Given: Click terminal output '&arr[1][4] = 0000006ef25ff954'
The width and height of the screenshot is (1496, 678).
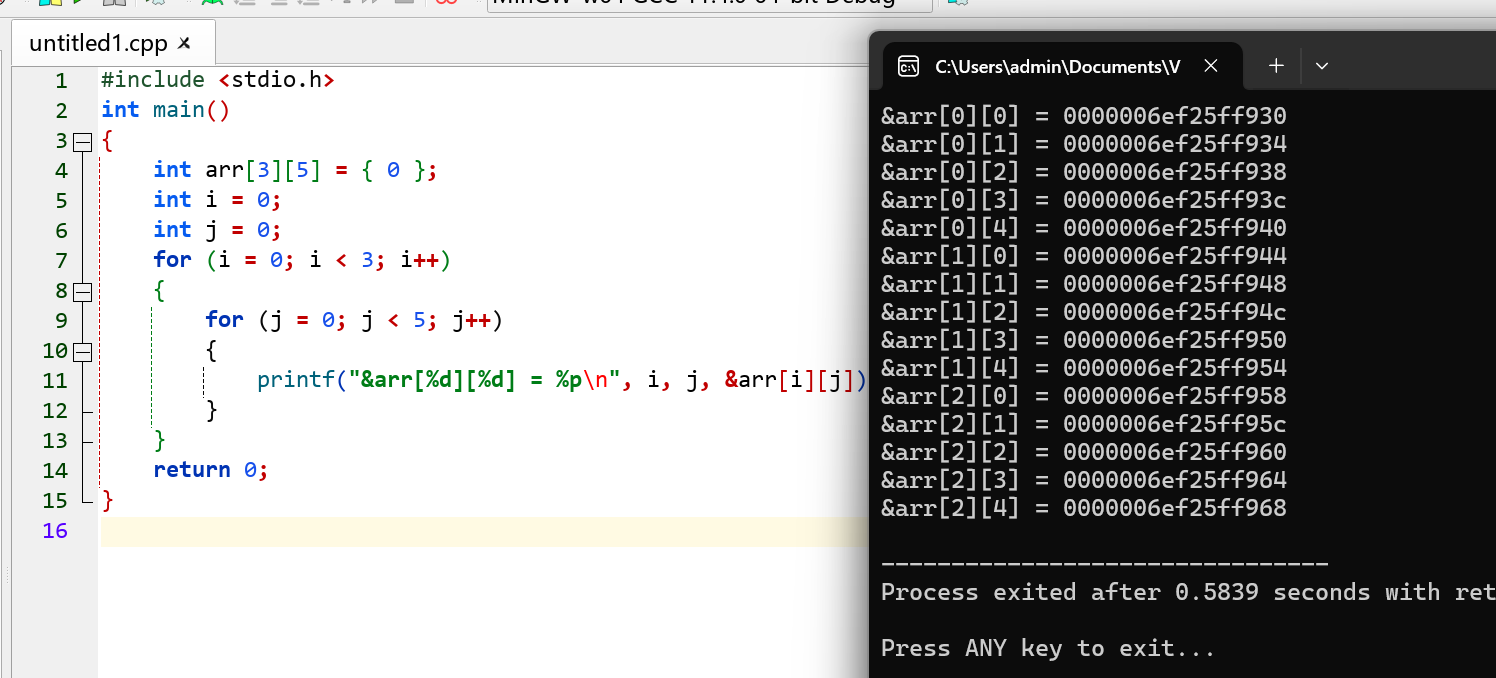Looking at the screenshot, I should click(1084, 368).
